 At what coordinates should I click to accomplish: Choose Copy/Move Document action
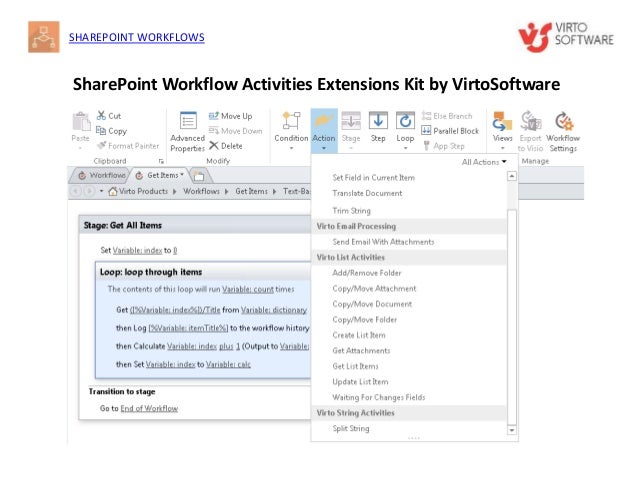tap(372, 304)
